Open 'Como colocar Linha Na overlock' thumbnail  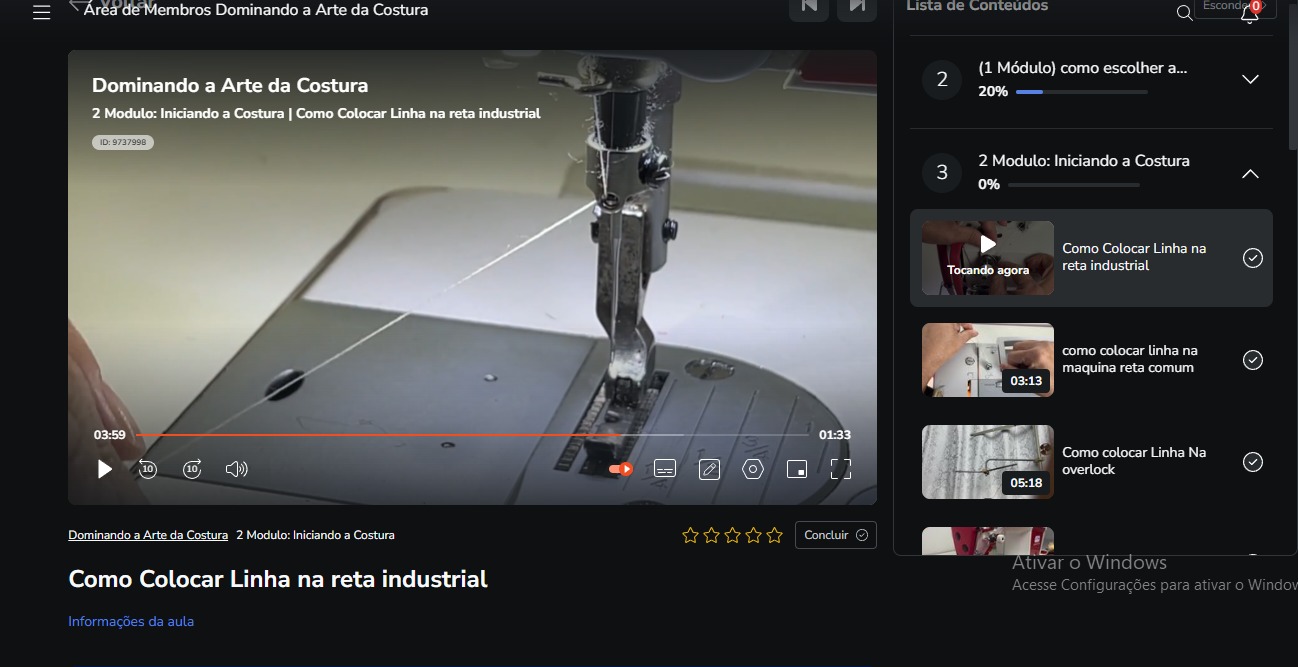click(x=987, y=462)
